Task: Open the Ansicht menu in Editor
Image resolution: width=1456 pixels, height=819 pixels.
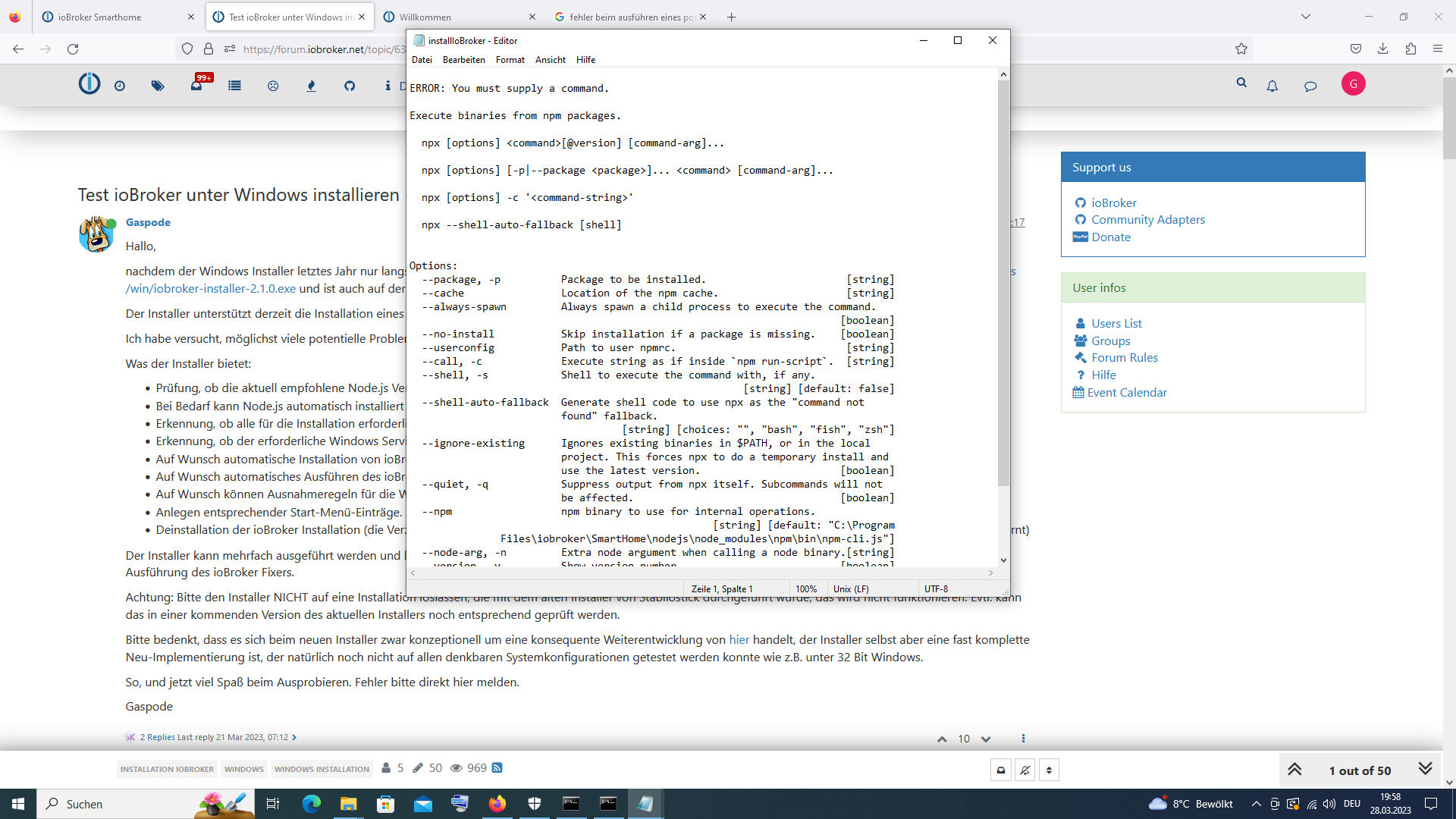Action: [550, 60]
